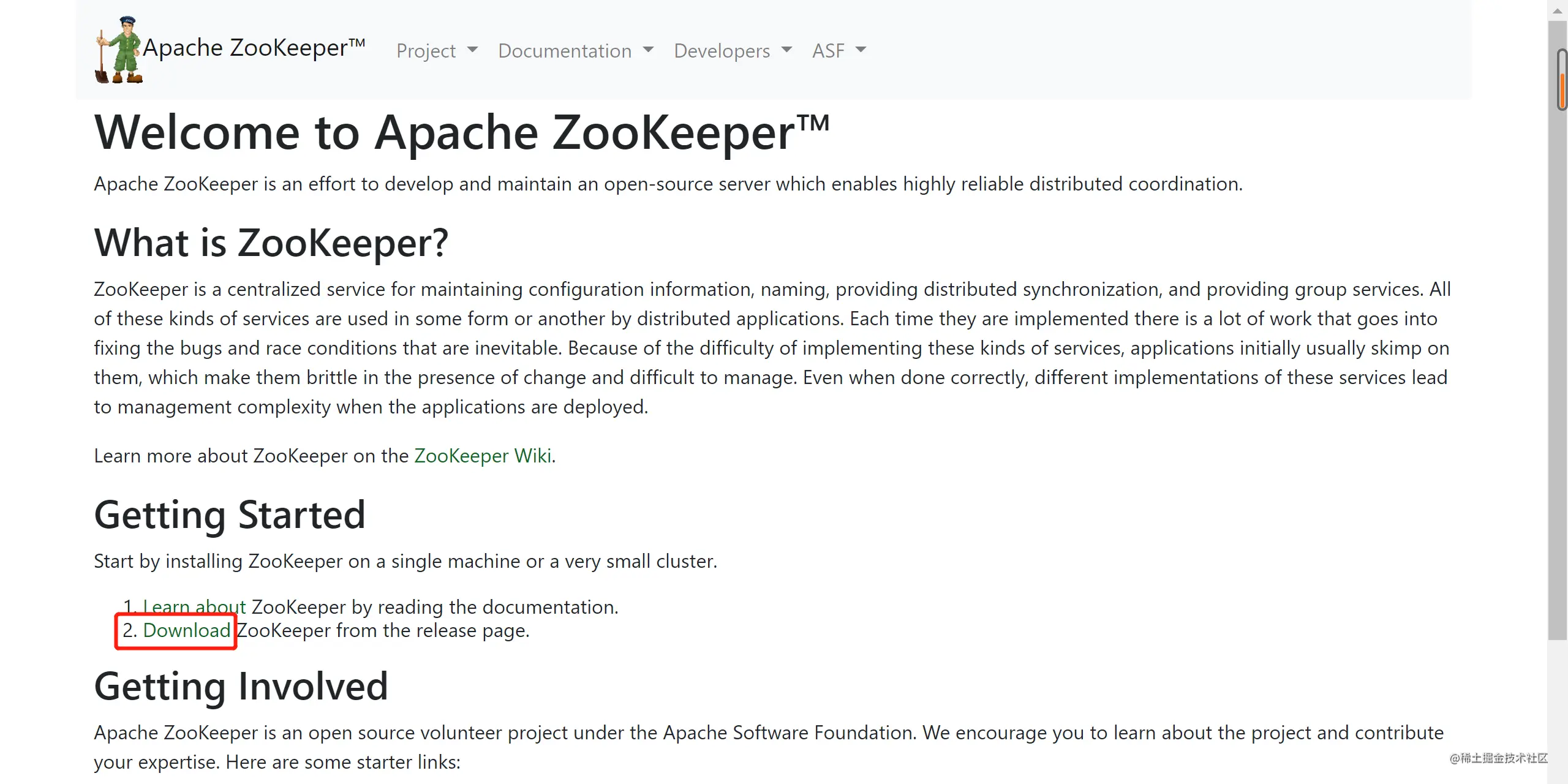The image size is (1568, 784).
Task: Expand the Developers dropdown caret
Action: (x=786, y=50)
